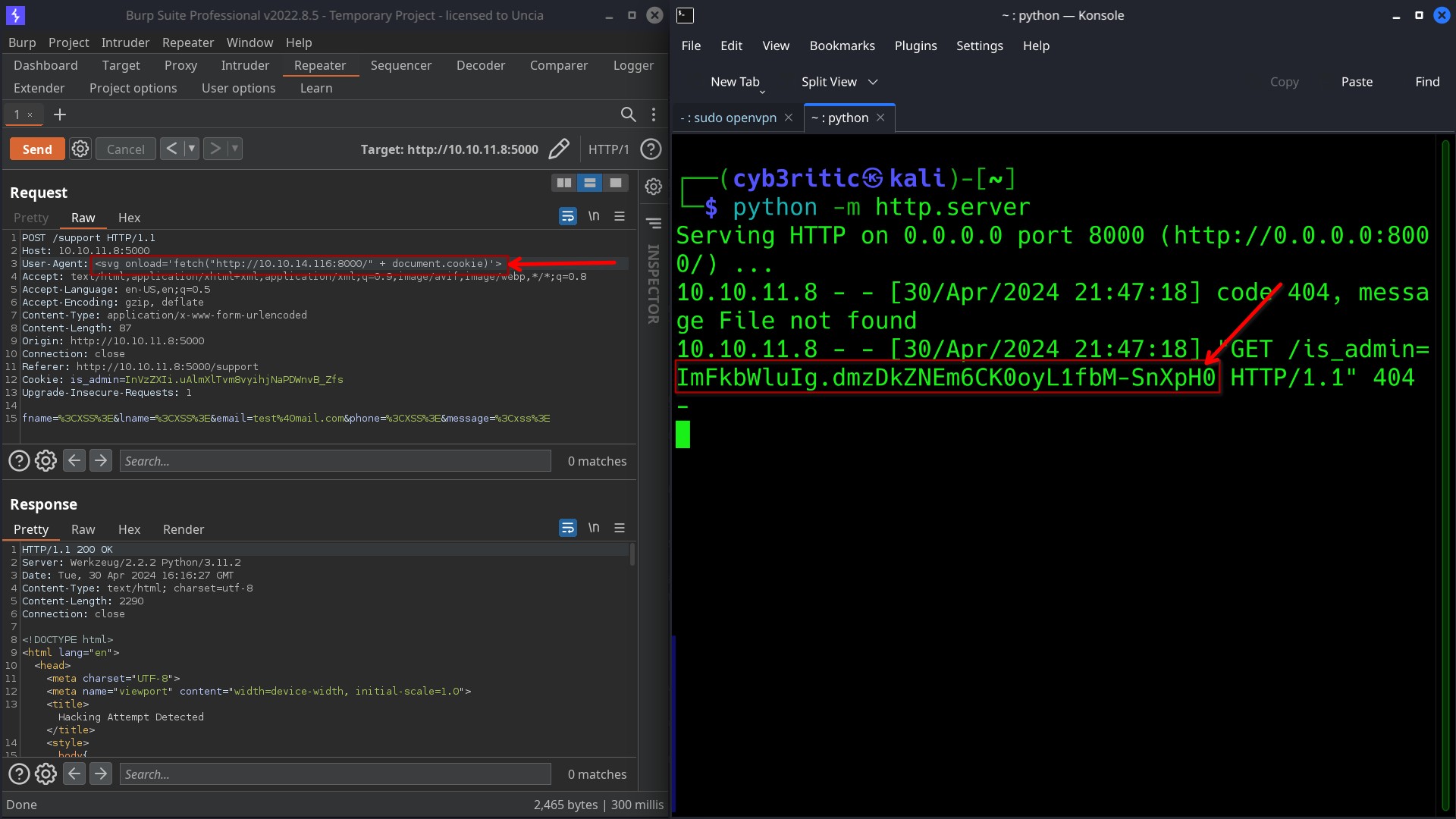
Task: Select the side-by-side split layout icon
Action: click(x=563, y=183)
